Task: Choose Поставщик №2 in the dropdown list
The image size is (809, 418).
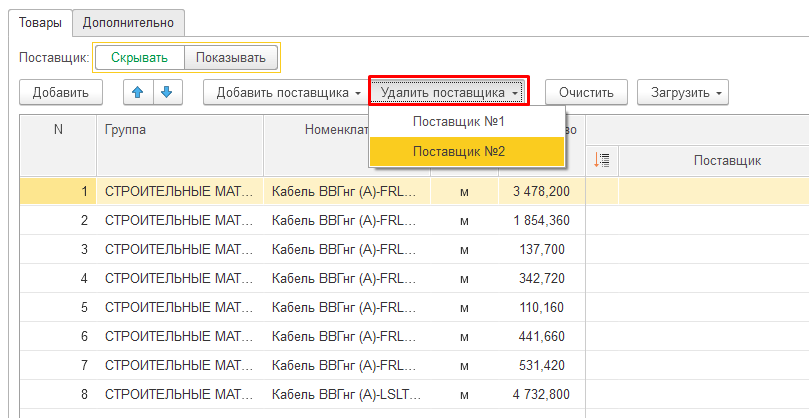Action: click(x=459, y=151)
